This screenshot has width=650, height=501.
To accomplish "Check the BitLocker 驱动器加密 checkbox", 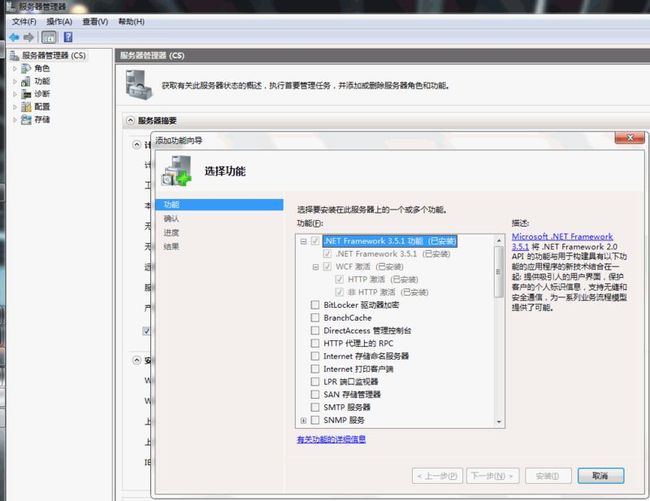I will [315, 305].
